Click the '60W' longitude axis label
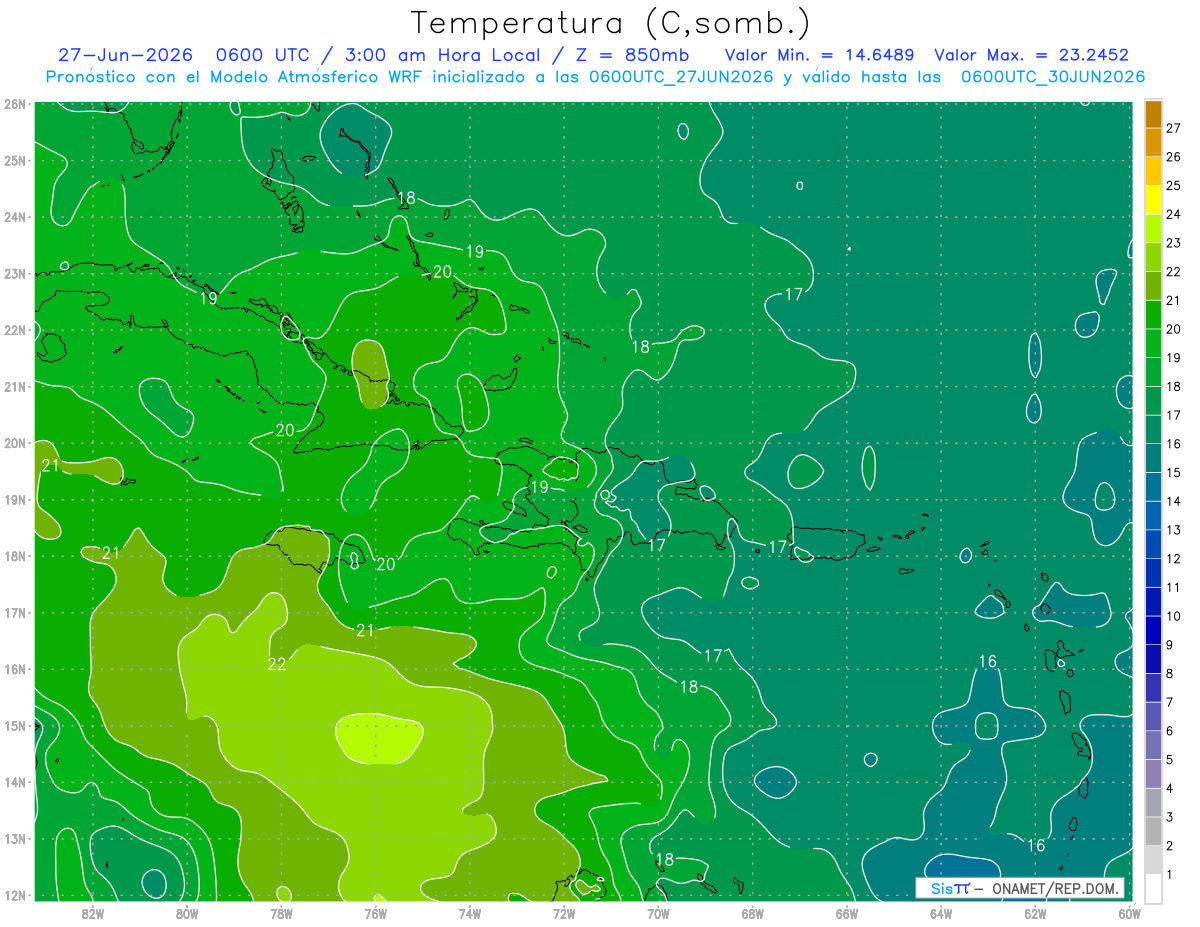1200x927 pixels. (1129, 913)
